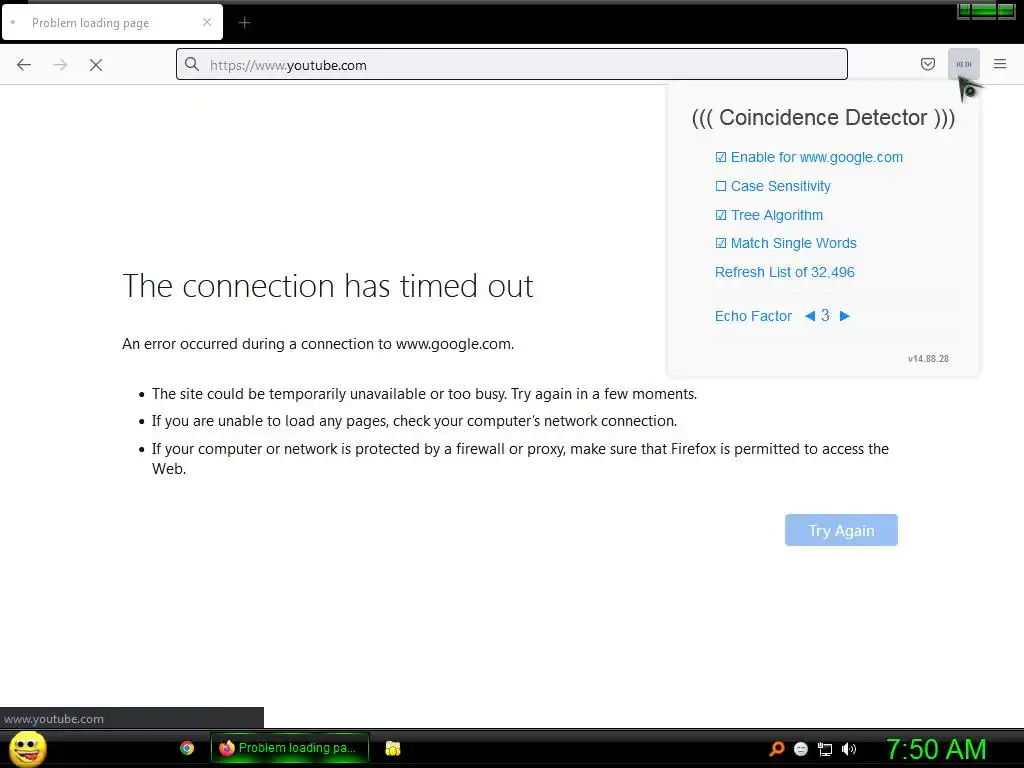The image size is (1024, 768).
Task: Save page to Pocket icon
Action: coord(927,64)
